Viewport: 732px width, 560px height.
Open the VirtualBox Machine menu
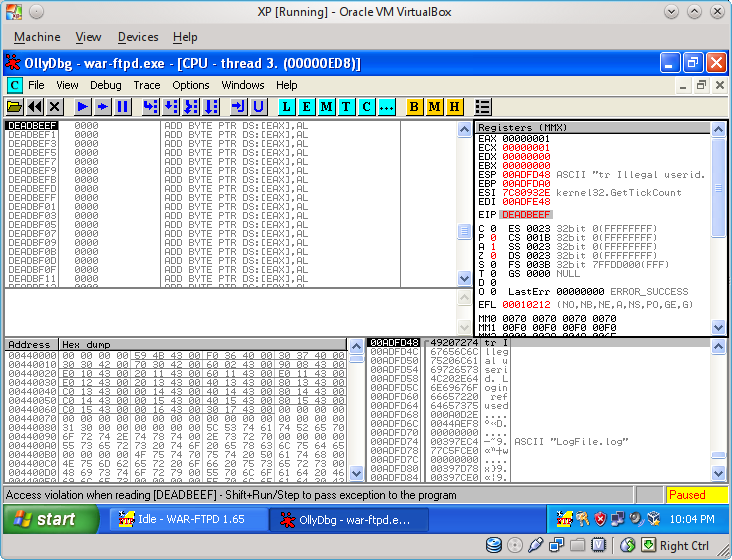(x=37, y=37)
